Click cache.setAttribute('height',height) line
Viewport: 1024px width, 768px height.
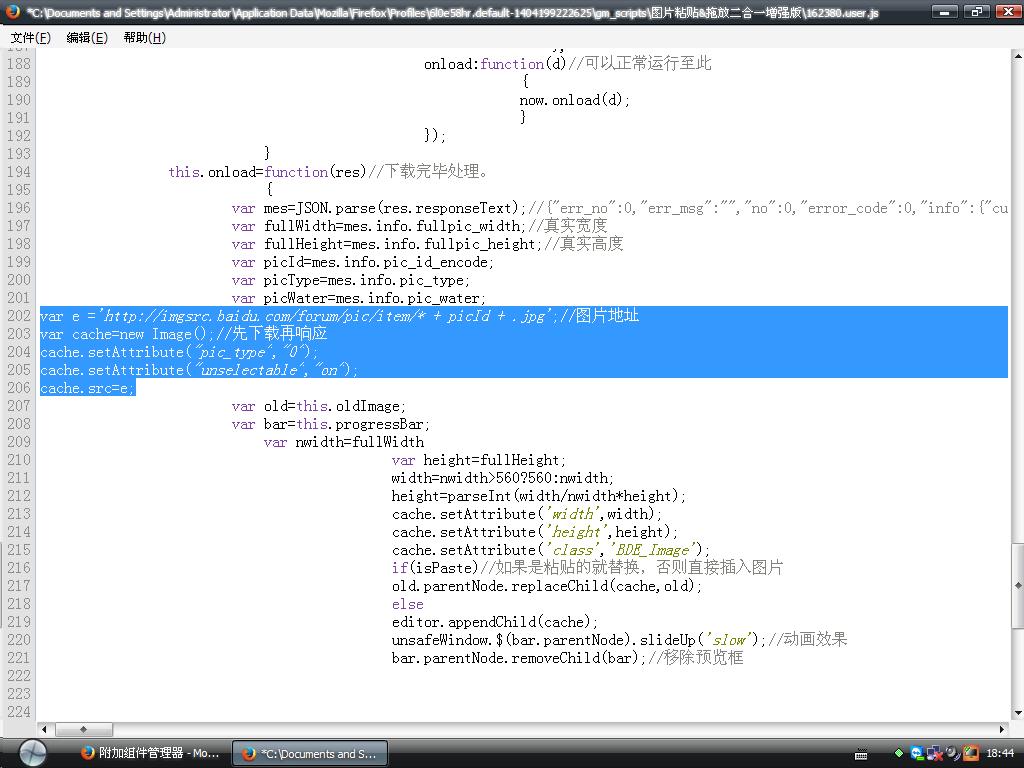pyautogui.click(x=534, y=532)
